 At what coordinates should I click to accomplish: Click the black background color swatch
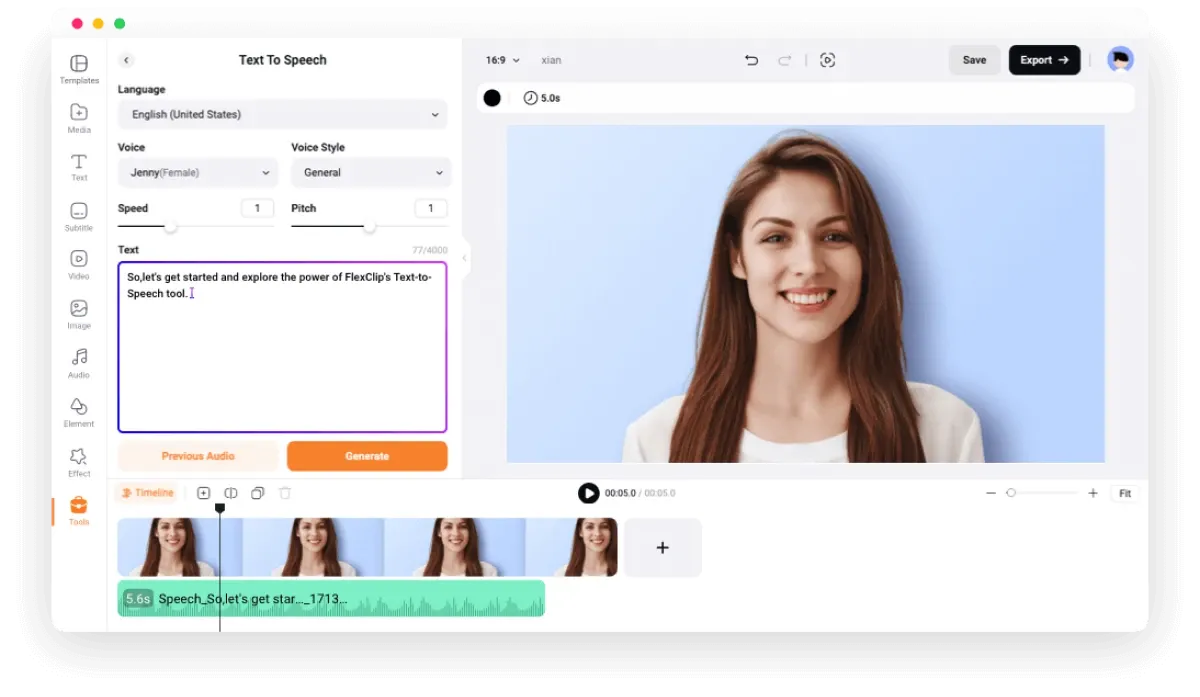pyautogui.click(x=492, y=98)
